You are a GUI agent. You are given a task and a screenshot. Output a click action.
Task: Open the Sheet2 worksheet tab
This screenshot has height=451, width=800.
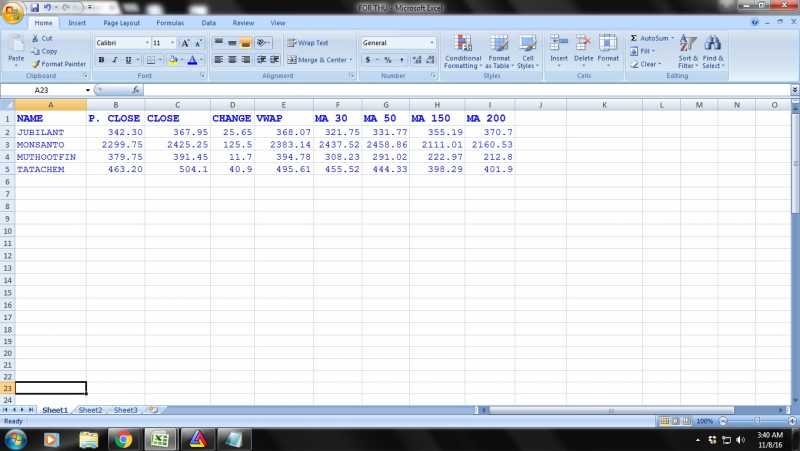(90, 410)
